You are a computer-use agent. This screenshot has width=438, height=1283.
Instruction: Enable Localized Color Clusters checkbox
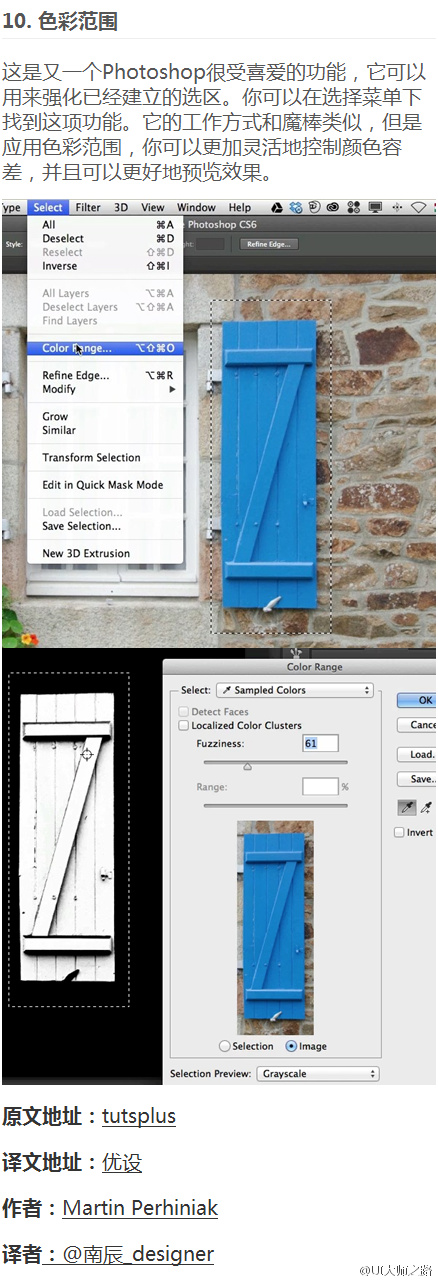click(x=183, y=725)
